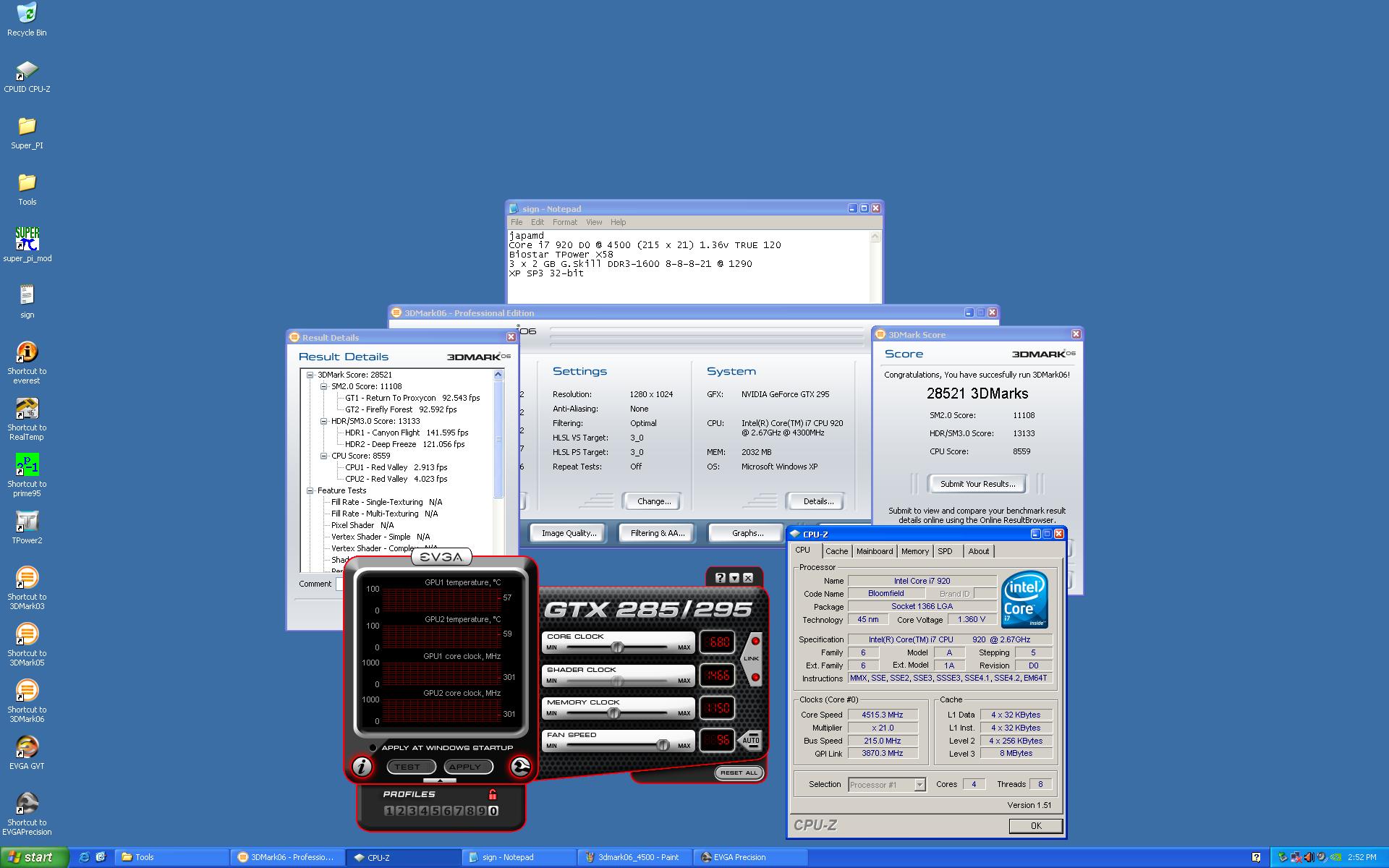Toggle the profiles lock icon

point(493,794)
